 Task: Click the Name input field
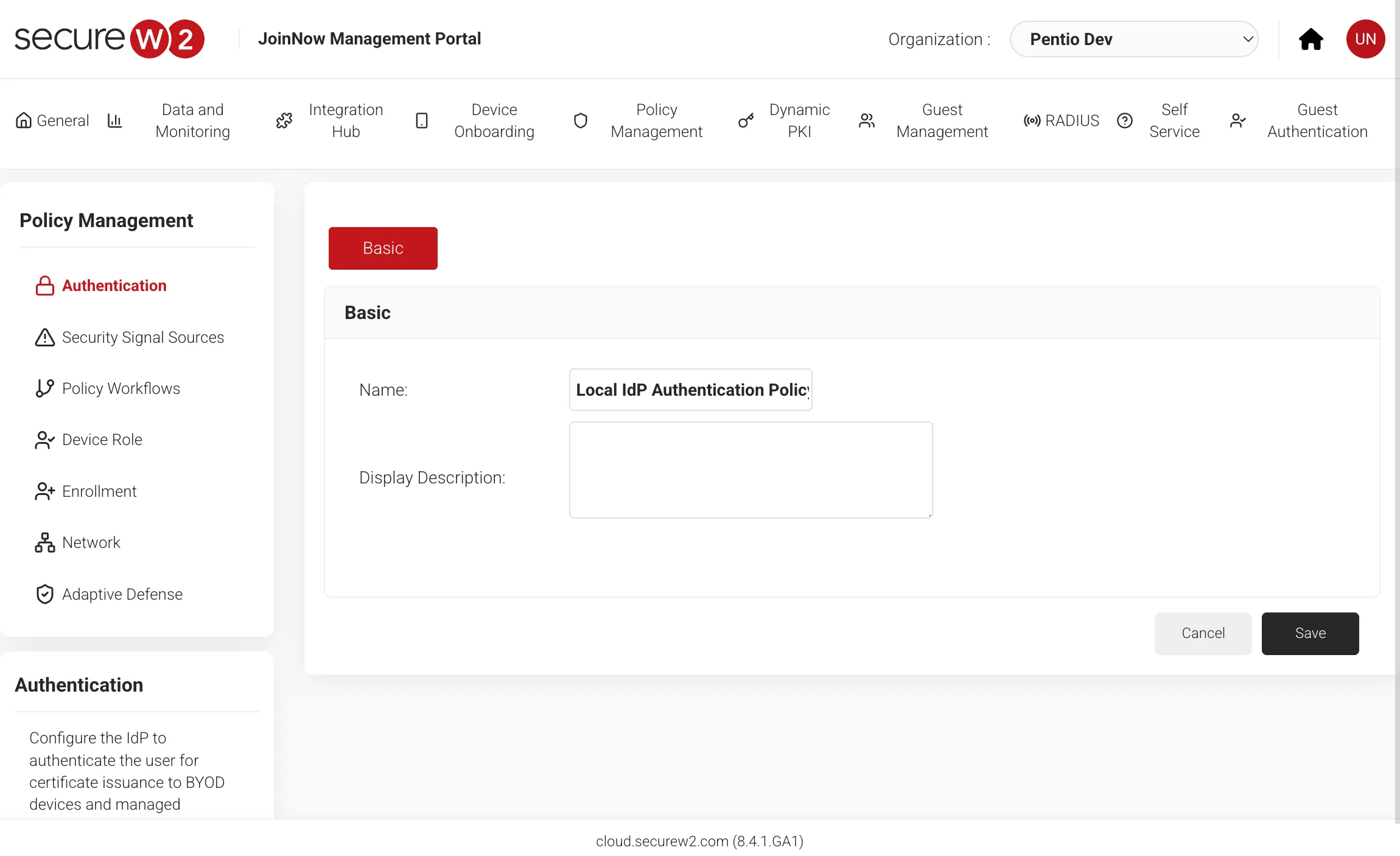coord(690,390)
